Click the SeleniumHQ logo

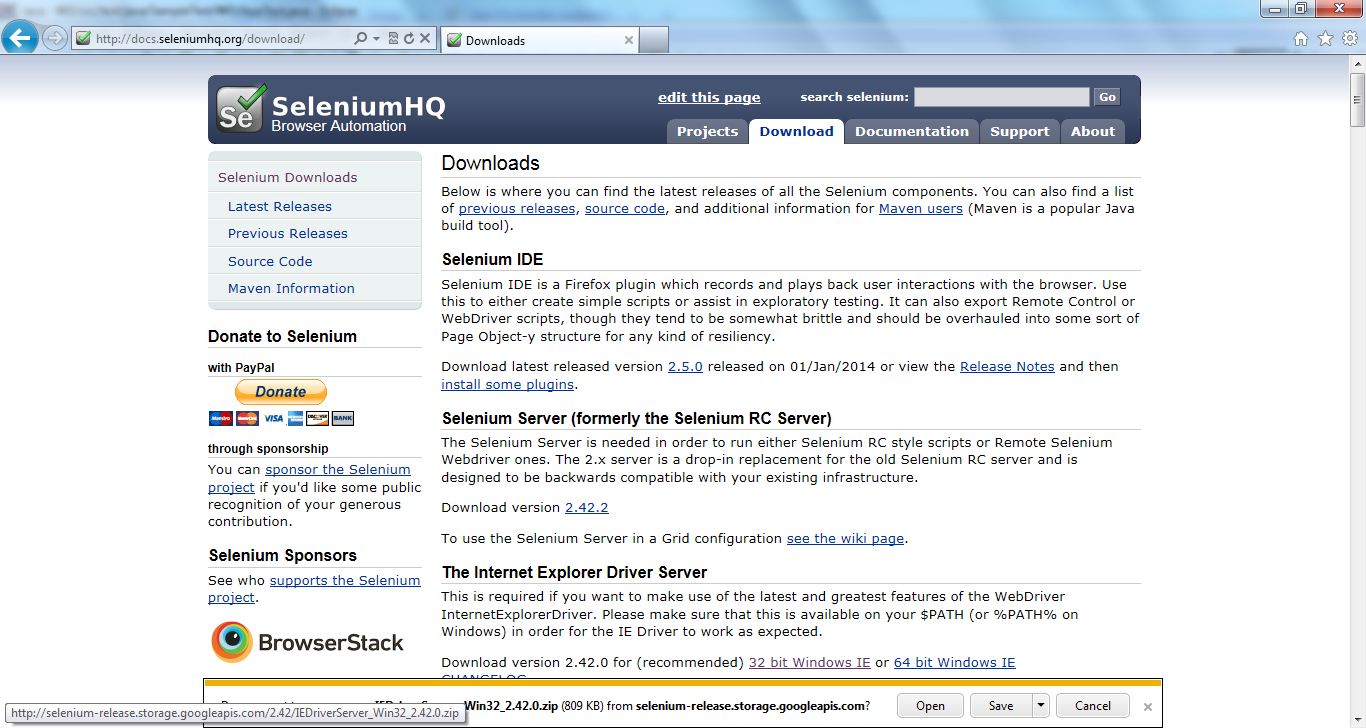point(332,109)
